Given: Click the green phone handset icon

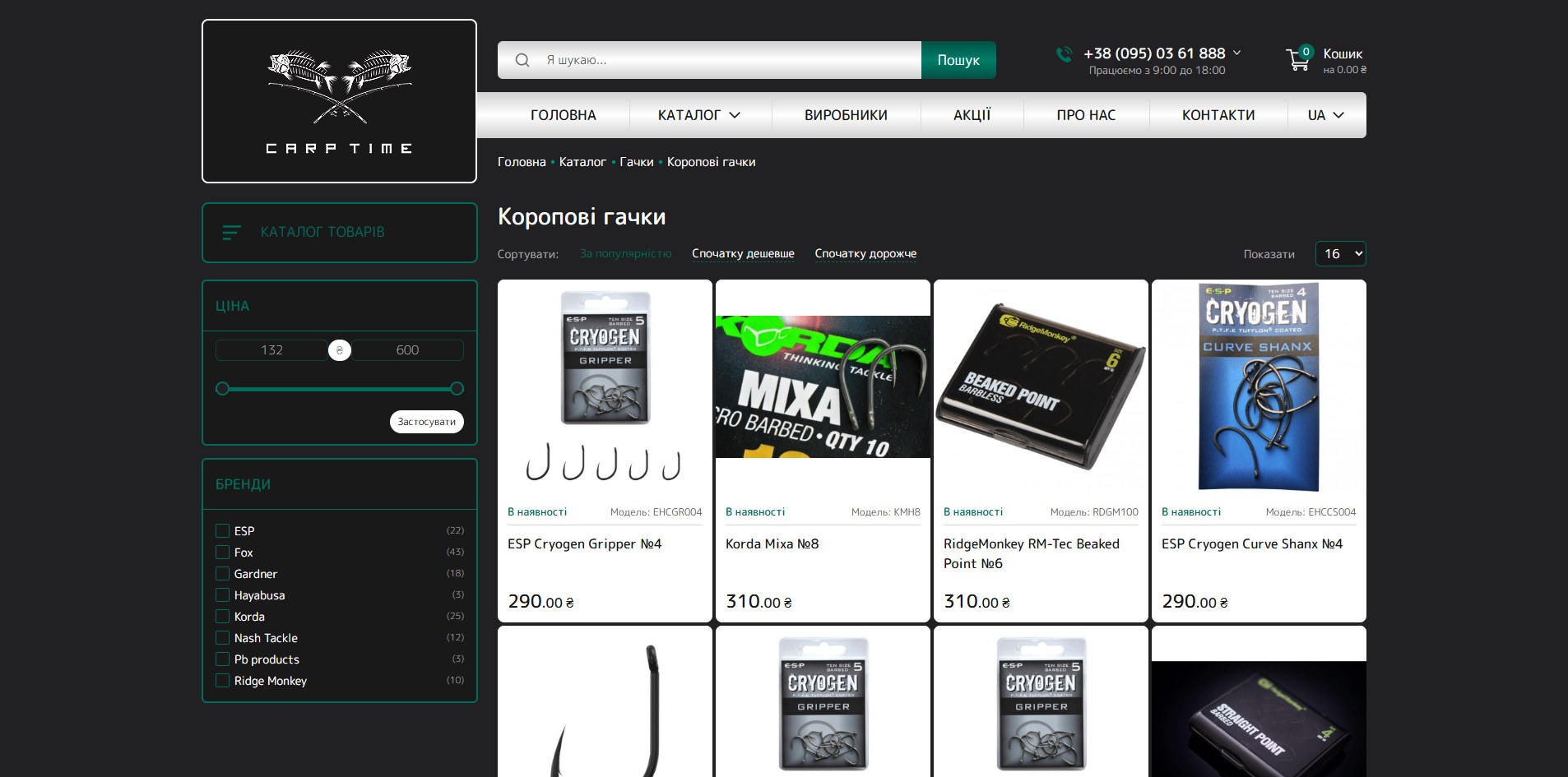Looking at the screenshot, I should click(1065, 54).
